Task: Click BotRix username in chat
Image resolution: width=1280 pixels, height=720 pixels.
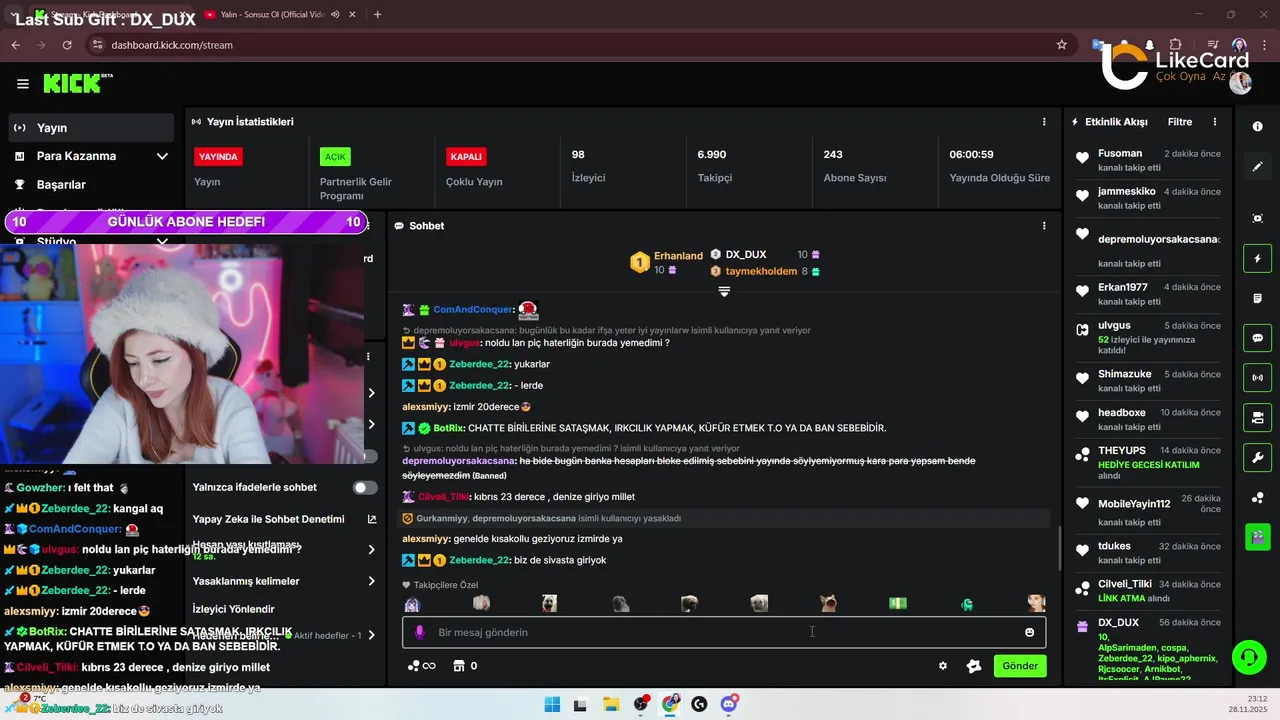Action: pos(450,428)
